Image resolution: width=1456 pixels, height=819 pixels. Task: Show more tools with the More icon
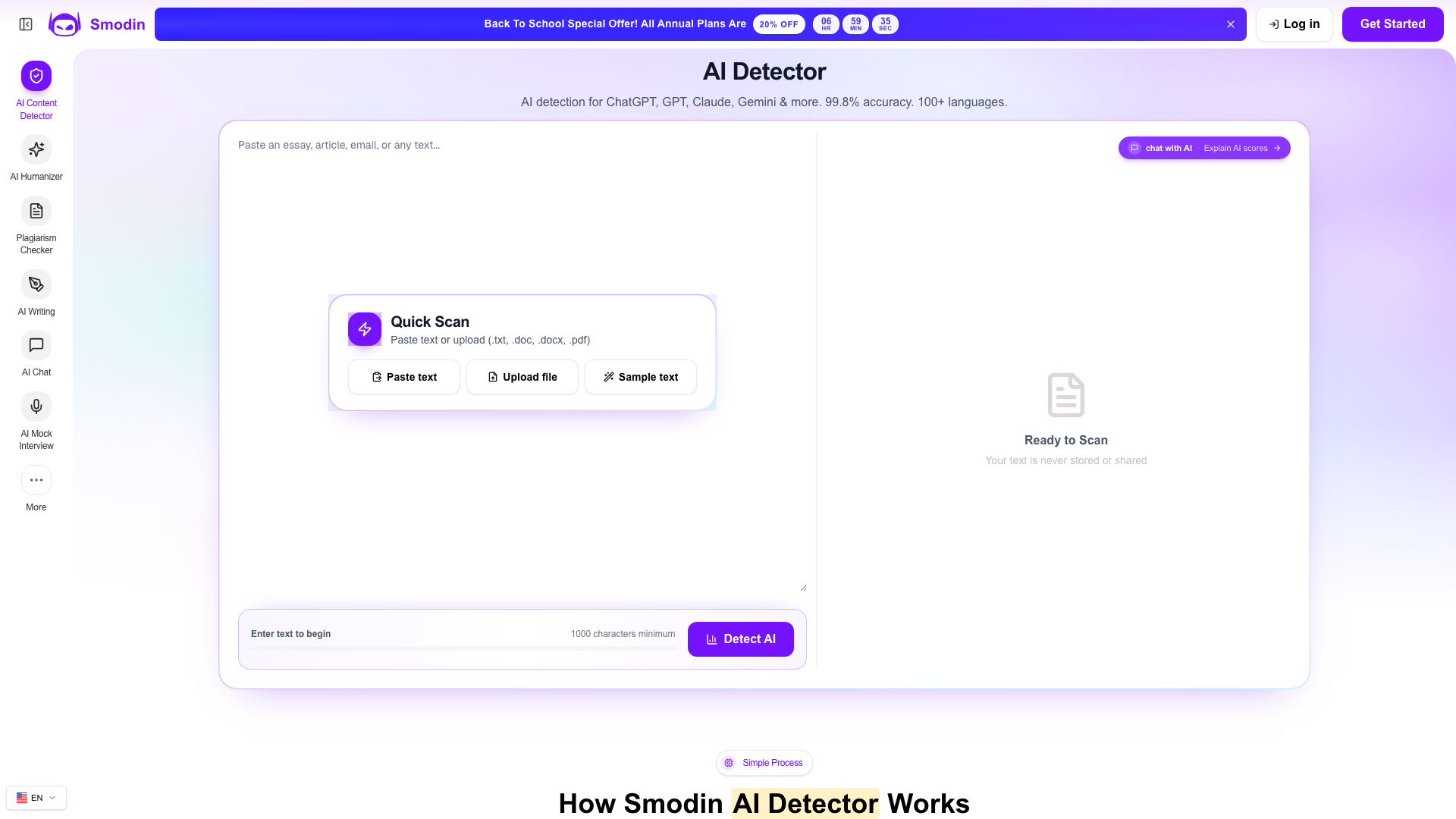click(36, 480)
